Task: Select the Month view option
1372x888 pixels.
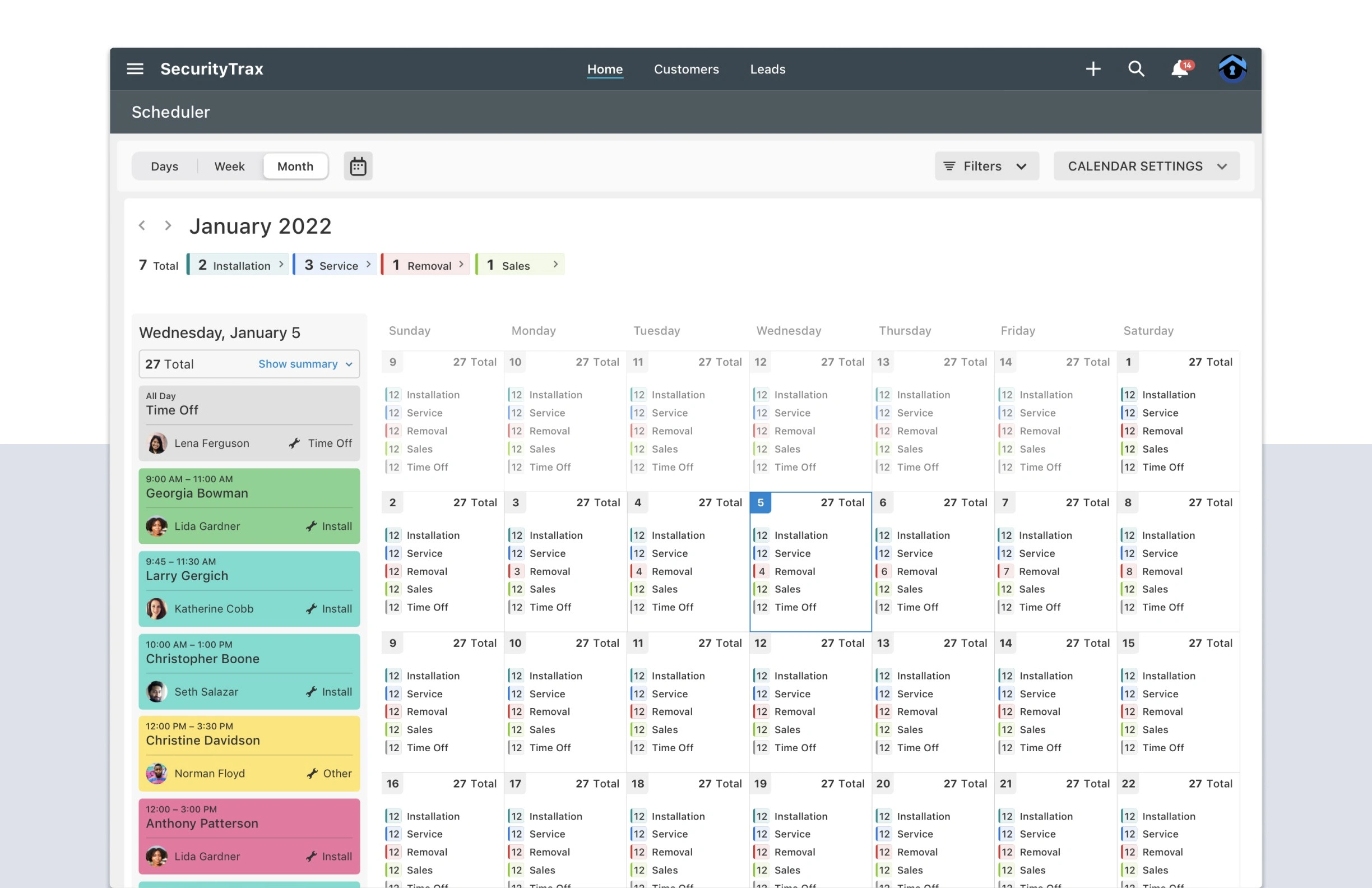Action: point(295,166)
